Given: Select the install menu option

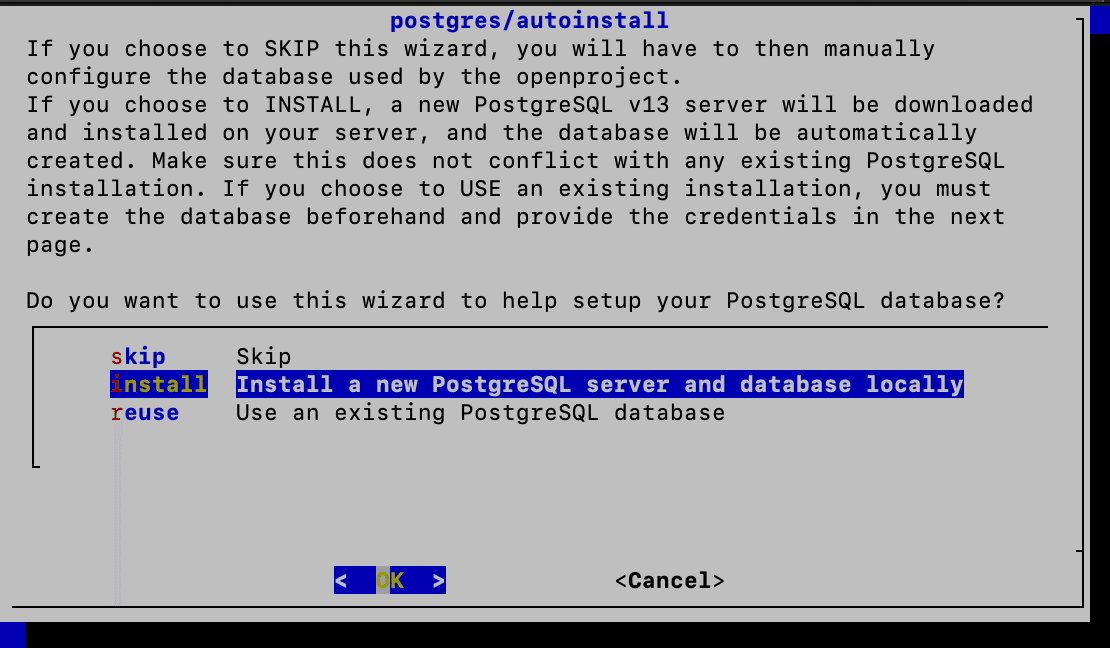Looking at the screenshot, I should click(159, 385).
